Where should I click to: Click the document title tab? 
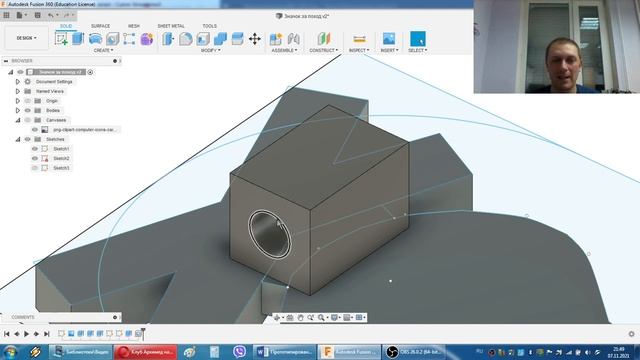[303, 16]
